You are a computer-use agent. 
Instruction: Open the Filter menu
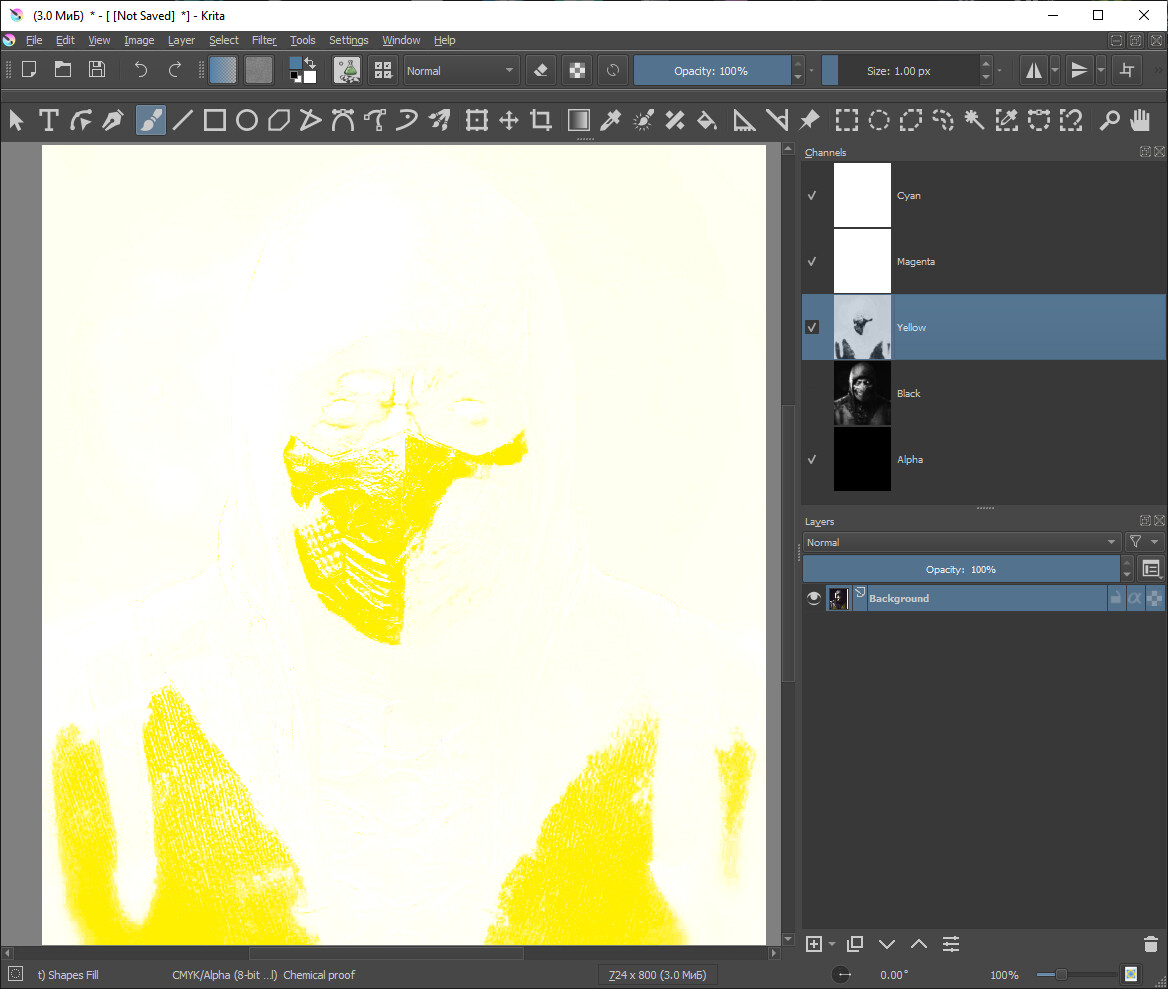pos(264,40)
